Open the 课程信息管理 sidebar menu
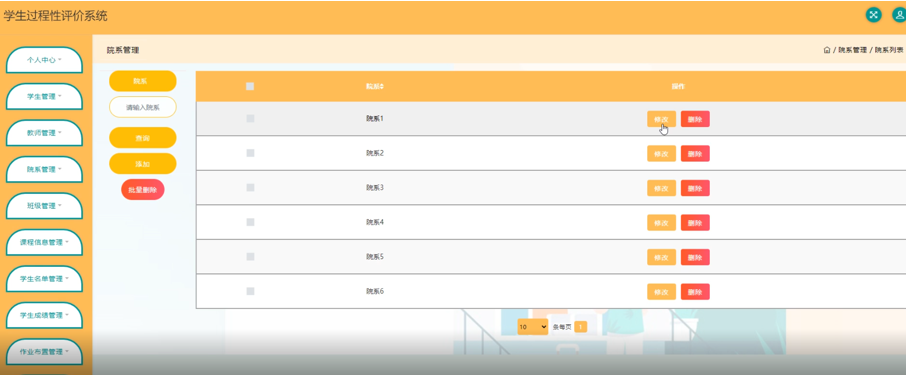 tap(44, 242)
